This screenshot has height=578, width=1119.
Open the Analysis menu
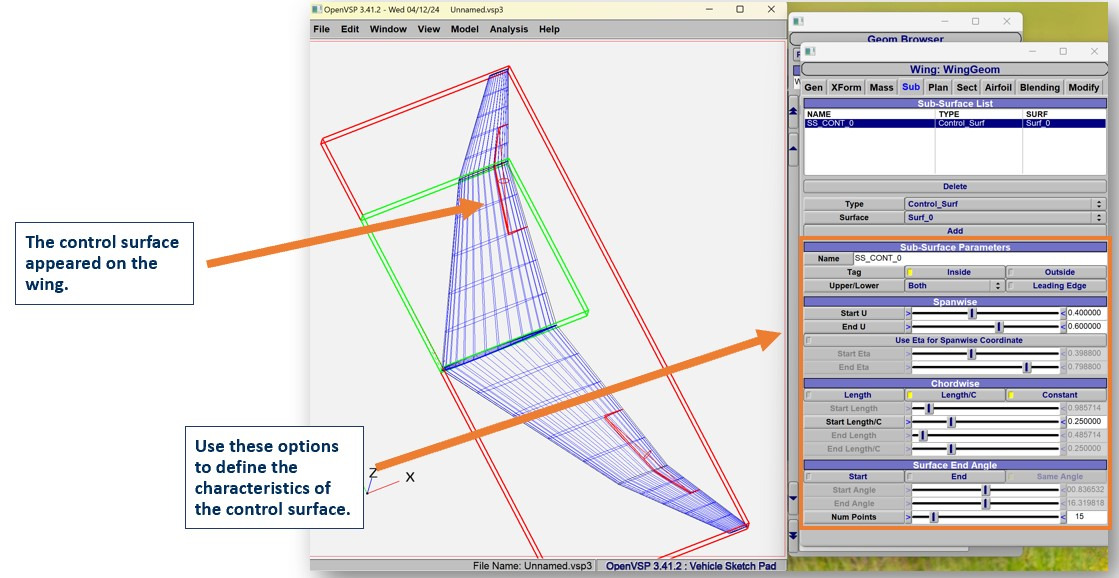508,29
